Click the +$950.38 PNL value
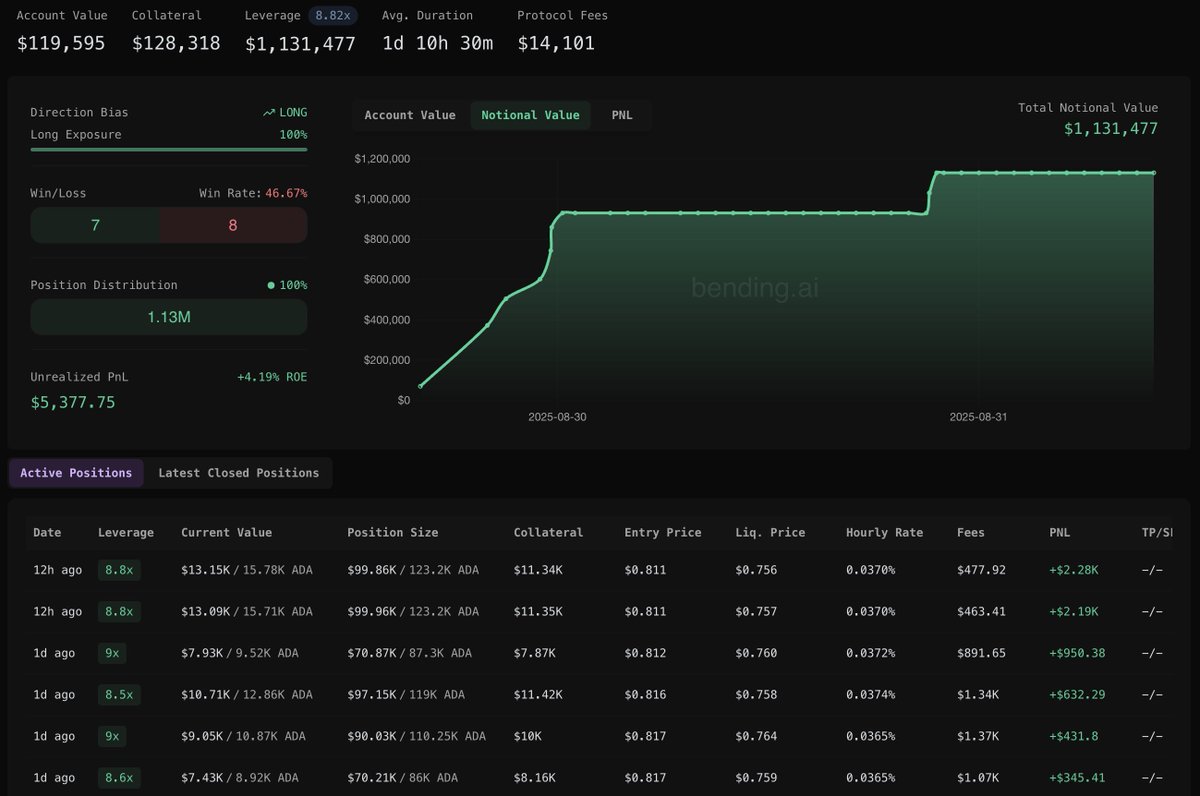Viewport: 1200px width, 796px height. (1079, 653)
